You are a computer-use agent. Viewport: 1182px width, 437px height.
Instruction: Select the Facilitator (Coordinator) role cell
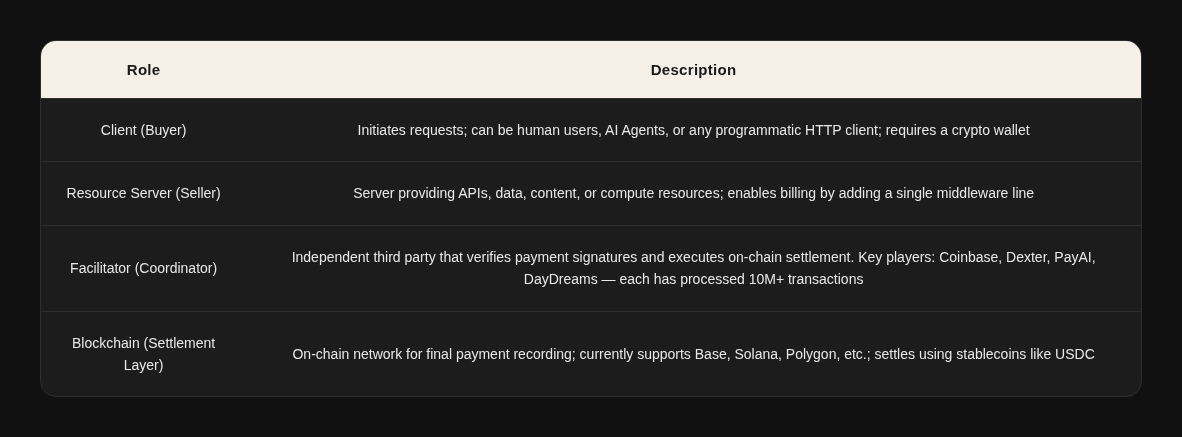(143, 268)
